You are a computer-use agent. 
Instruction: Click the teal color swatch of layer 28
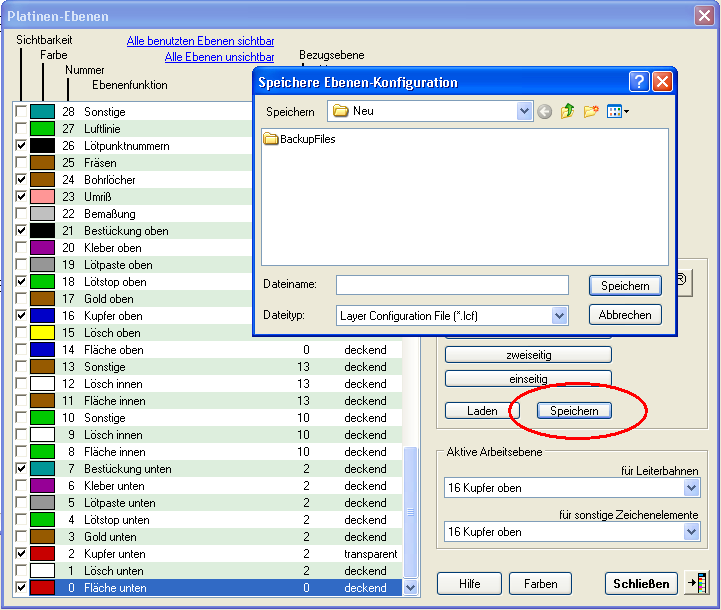point(42,111)
